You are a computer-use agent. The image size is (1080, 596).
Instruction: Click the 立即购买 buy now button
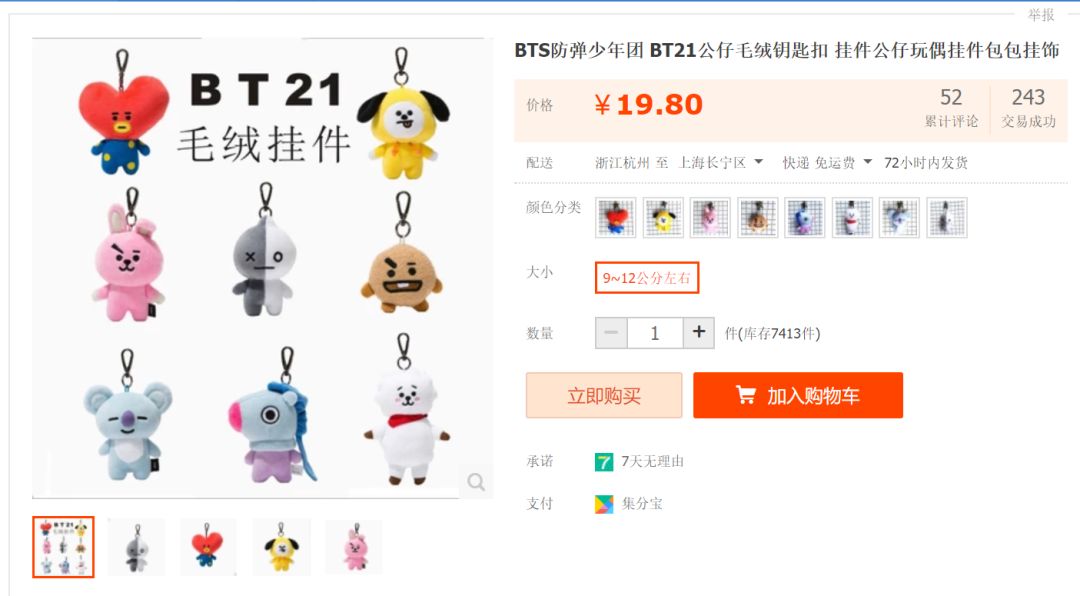tap(604, 395)
